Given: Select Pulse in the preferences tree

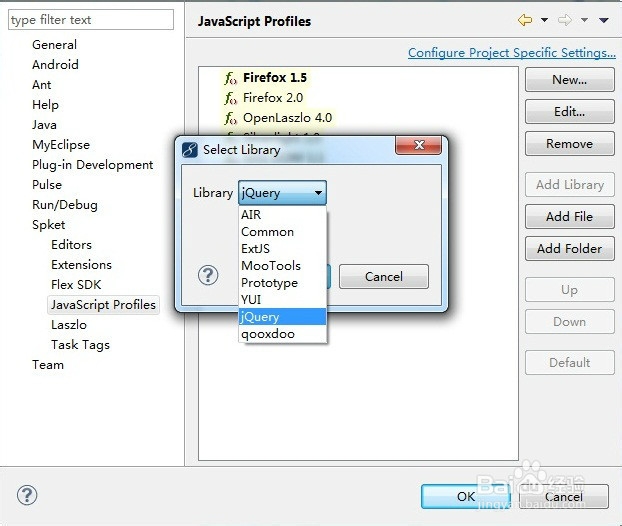Looking at the screenshot, I should click(x=47, y=185).
